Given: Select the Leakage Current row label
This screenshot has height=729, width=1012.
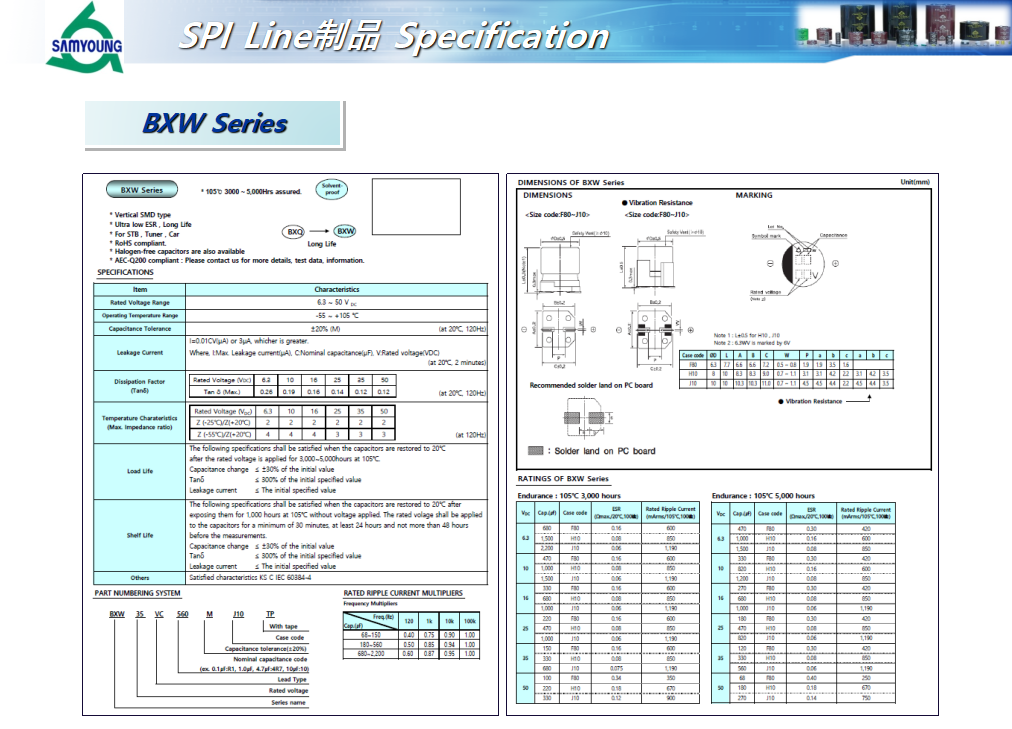Looking at the screenshot, I should point(139,353).
